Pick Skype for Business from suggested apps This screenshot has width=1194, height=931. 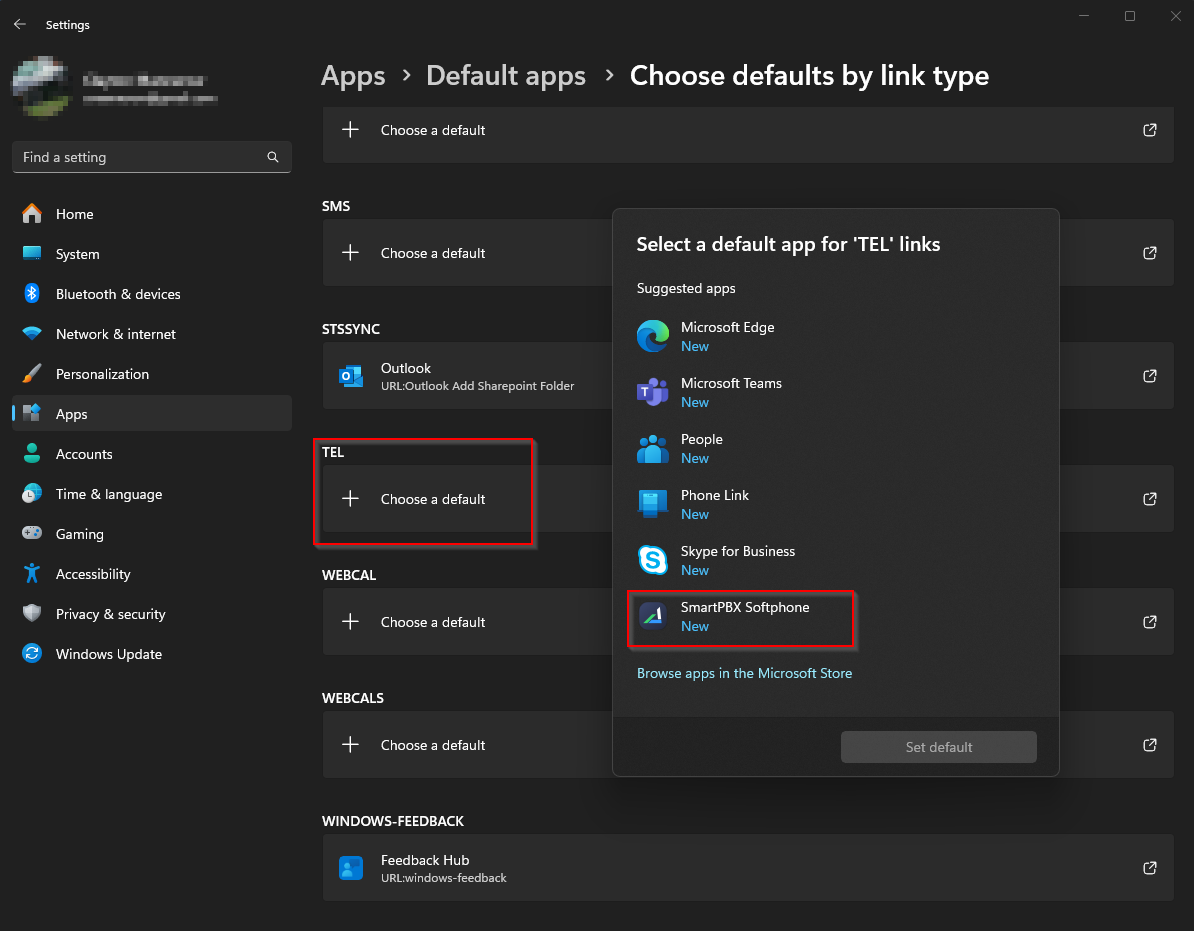point(835,560)
